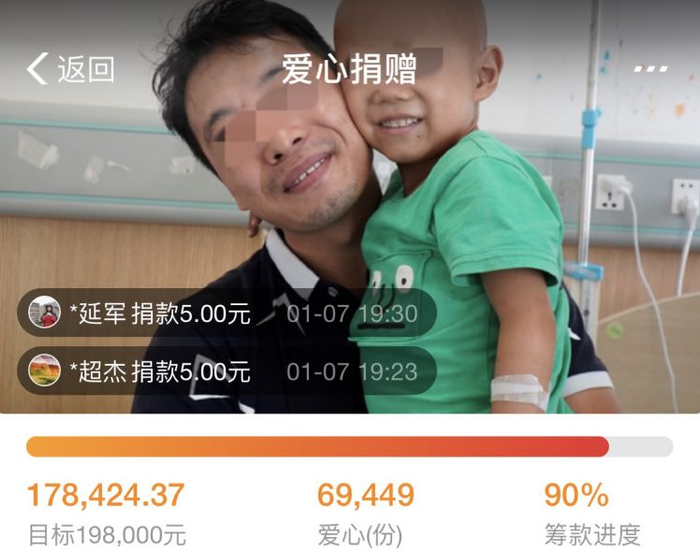Tap the 01-07 19:23 donation timestamp

coord(352,372)
